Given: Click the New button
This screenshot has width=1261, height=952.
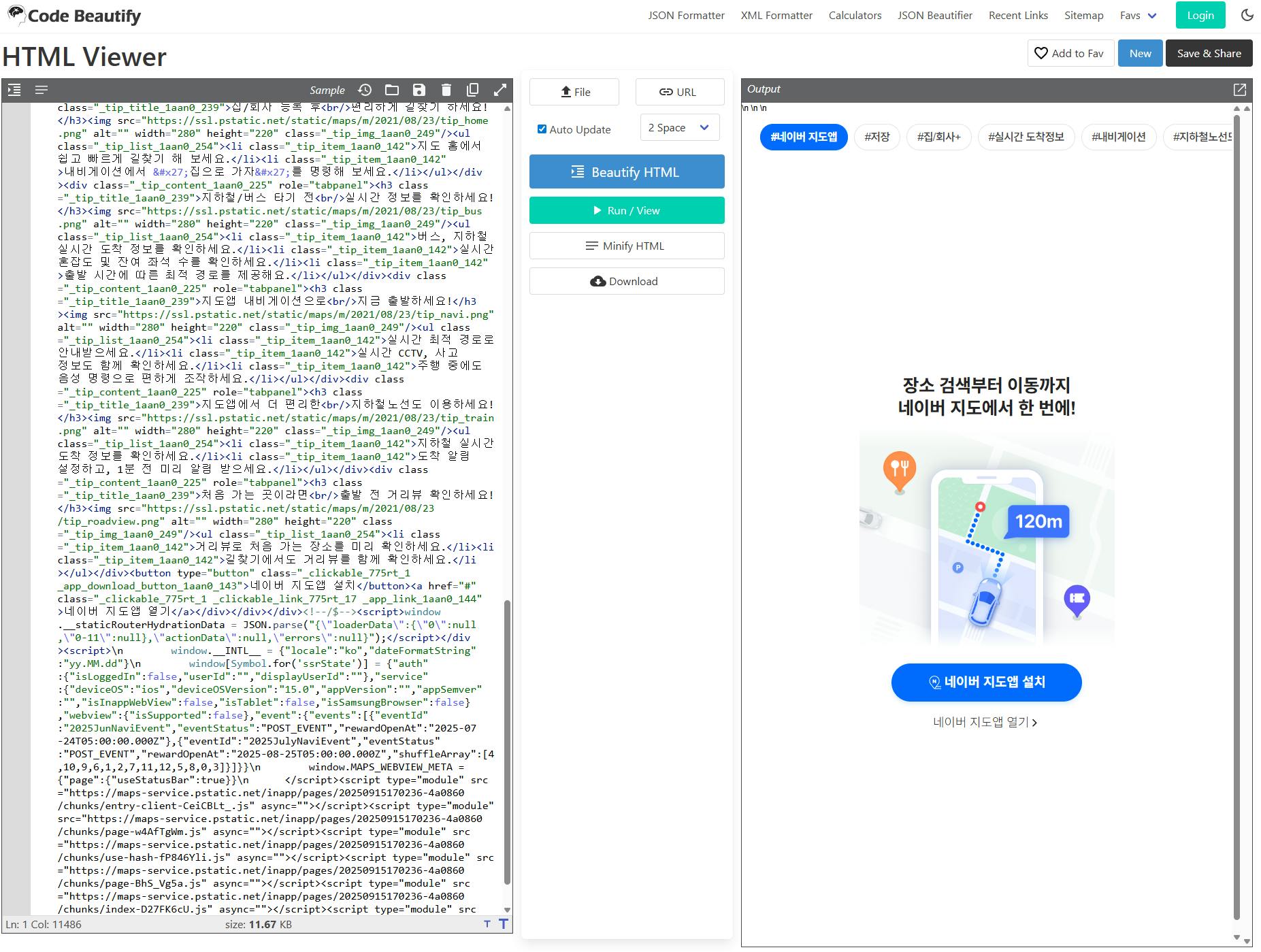Looking at the screenshot, I should (1141, 53).
